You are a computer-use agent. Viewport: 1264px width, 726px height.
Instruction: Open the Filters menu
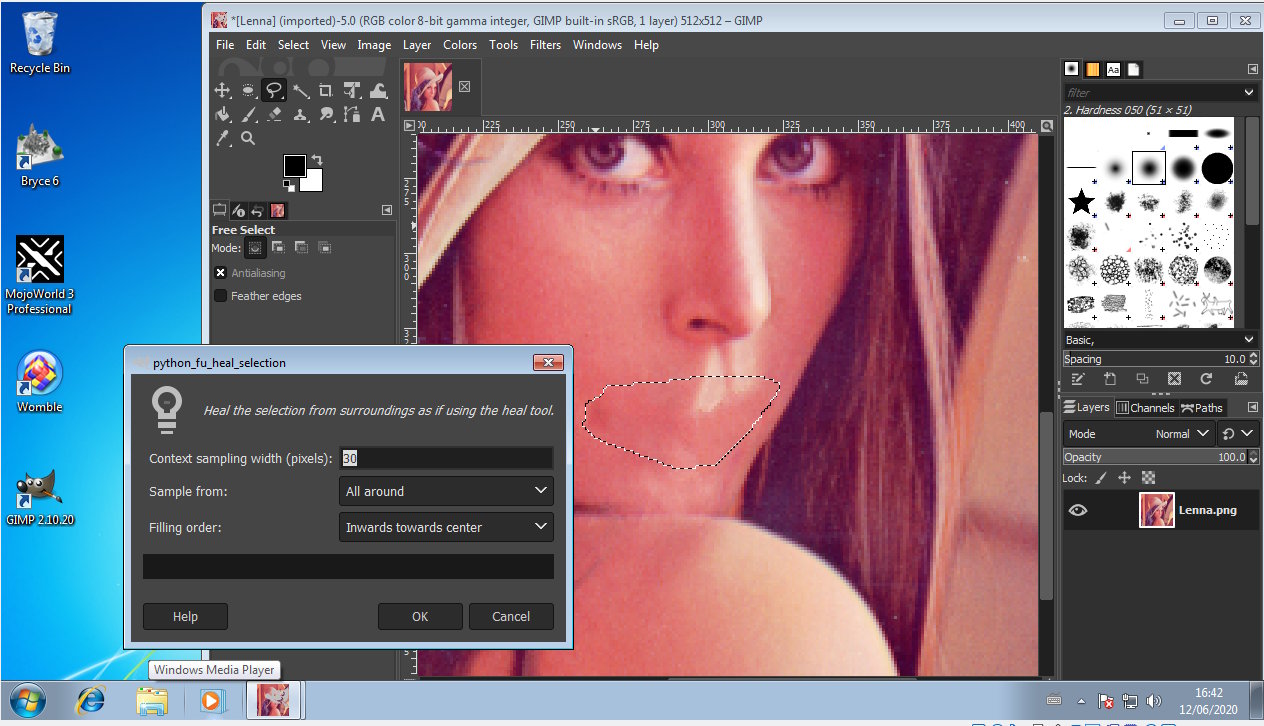click(x=545, y=45)
